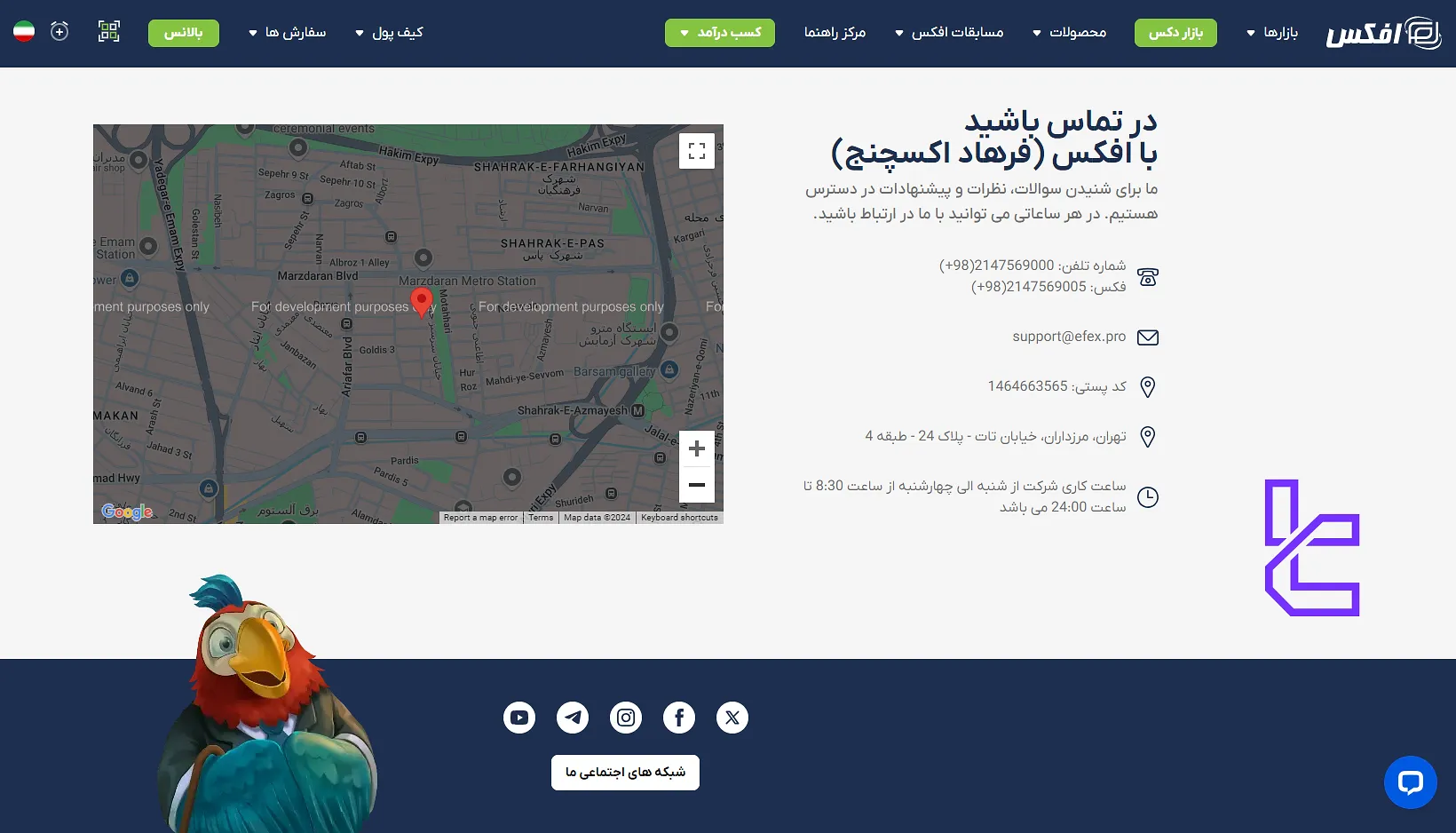1456x833 pixels.
Task: Change language via the Iran flag icon
Action: click(x=24, y=30)
